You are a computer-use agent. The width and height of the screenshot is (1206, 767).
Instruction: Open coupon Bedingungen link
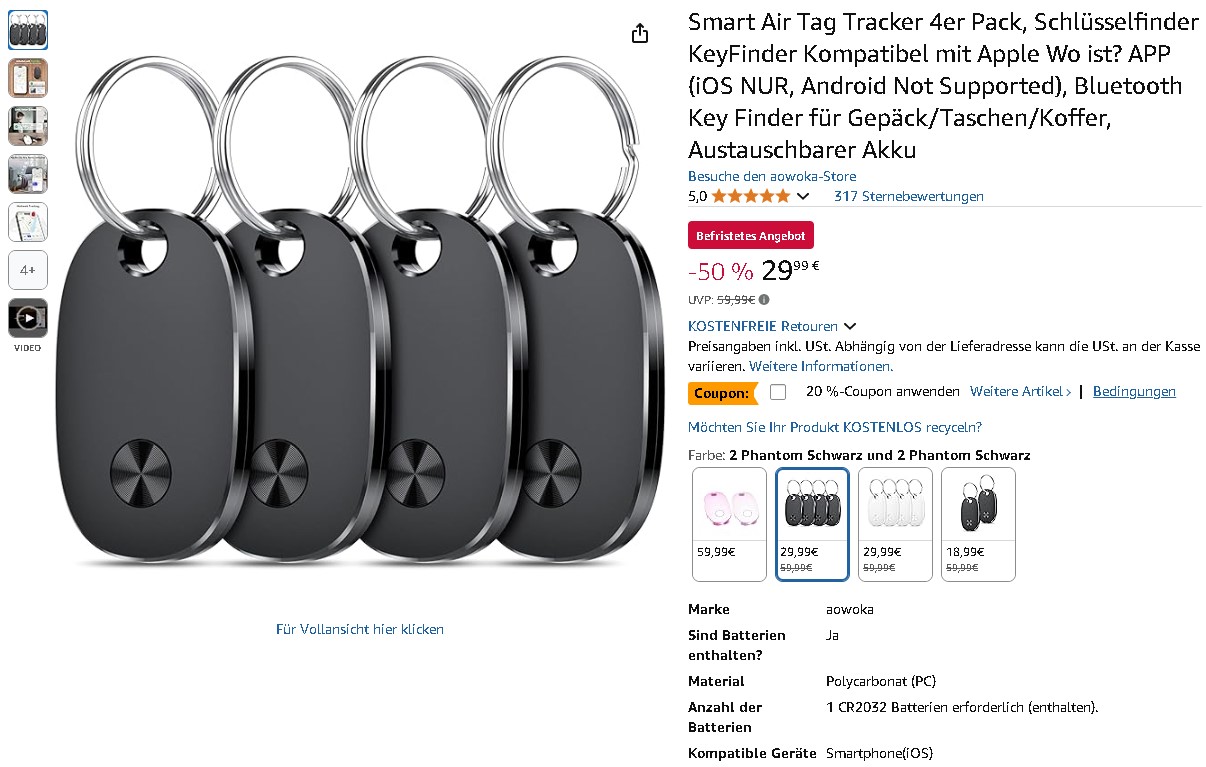click(1134, 392)
